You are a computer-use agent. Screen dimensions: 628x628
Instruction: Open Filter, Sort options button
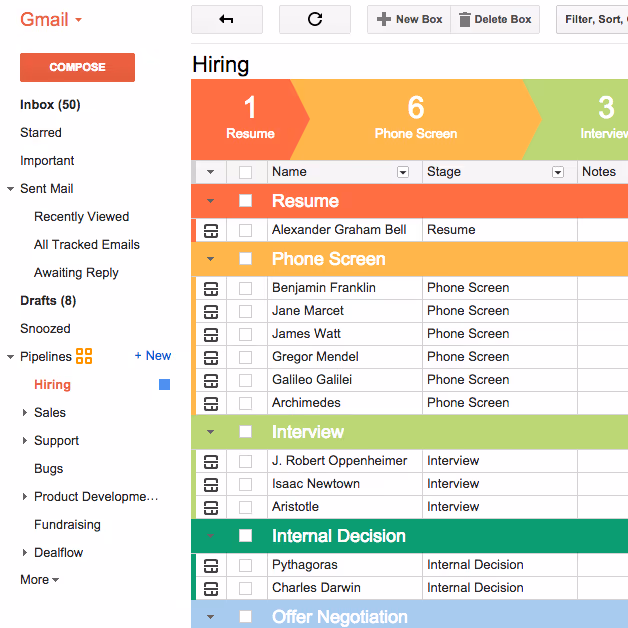pos(592,19)
